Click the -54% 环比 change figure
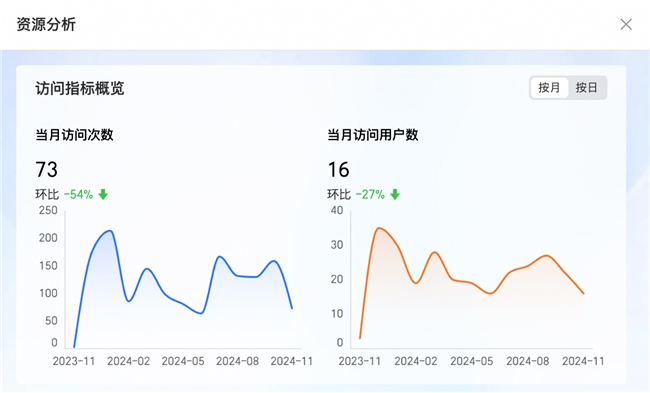 click(78, 194)
